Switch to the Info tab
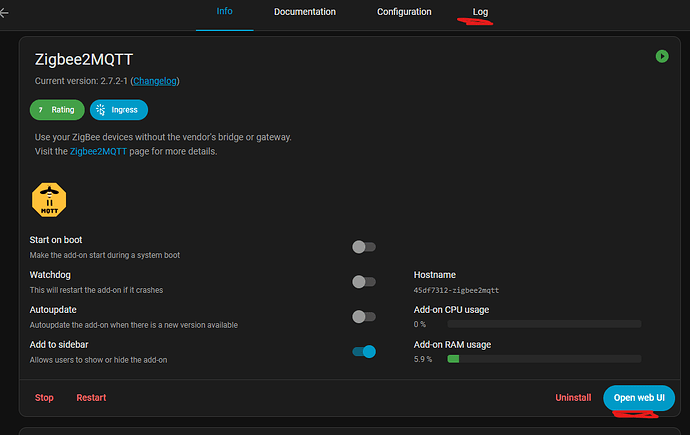Screen dimensions: 690x435 coord(224,11)
